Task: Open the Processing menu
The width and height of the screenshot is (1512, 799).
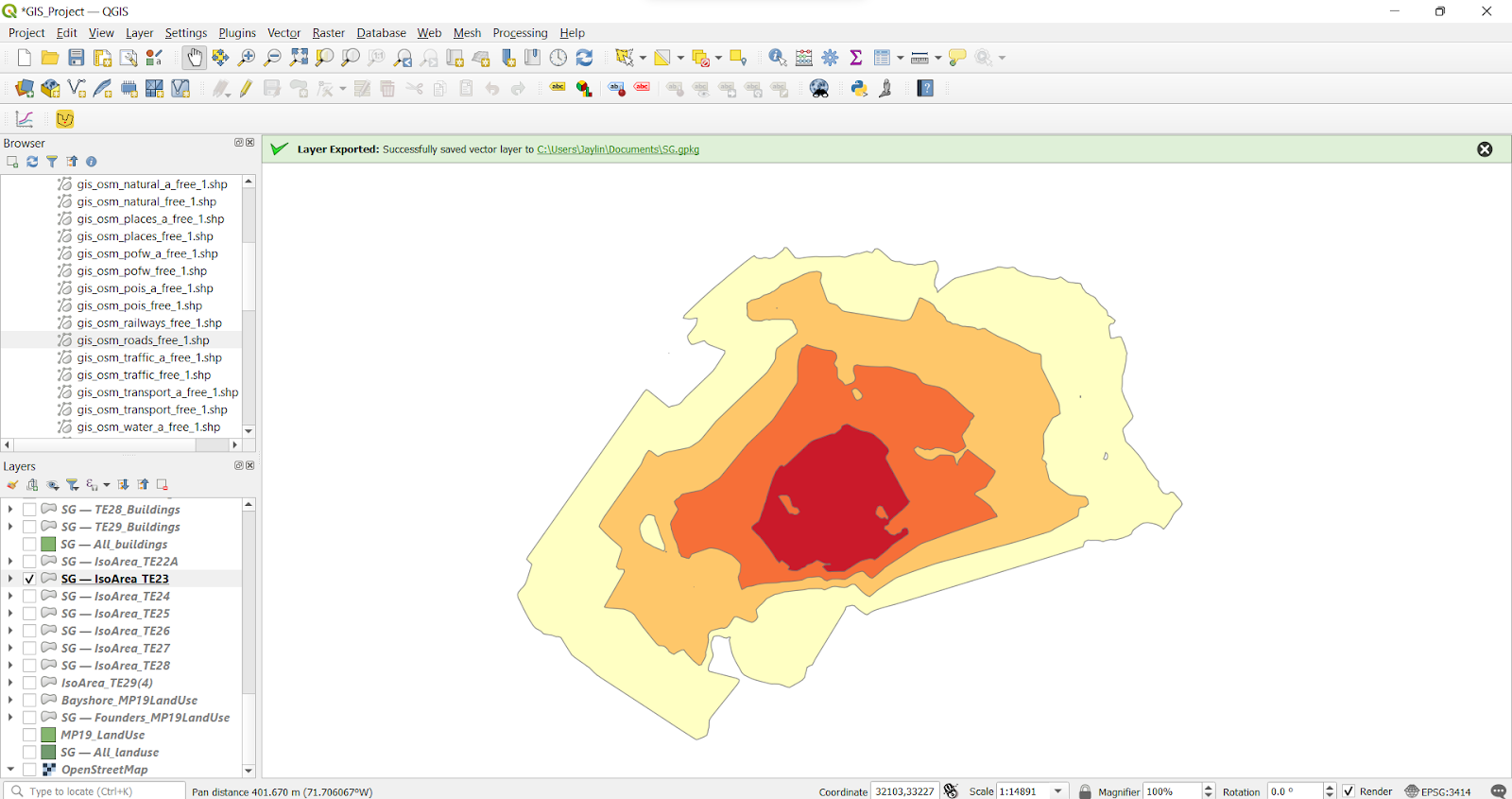Action: (520, 33)
